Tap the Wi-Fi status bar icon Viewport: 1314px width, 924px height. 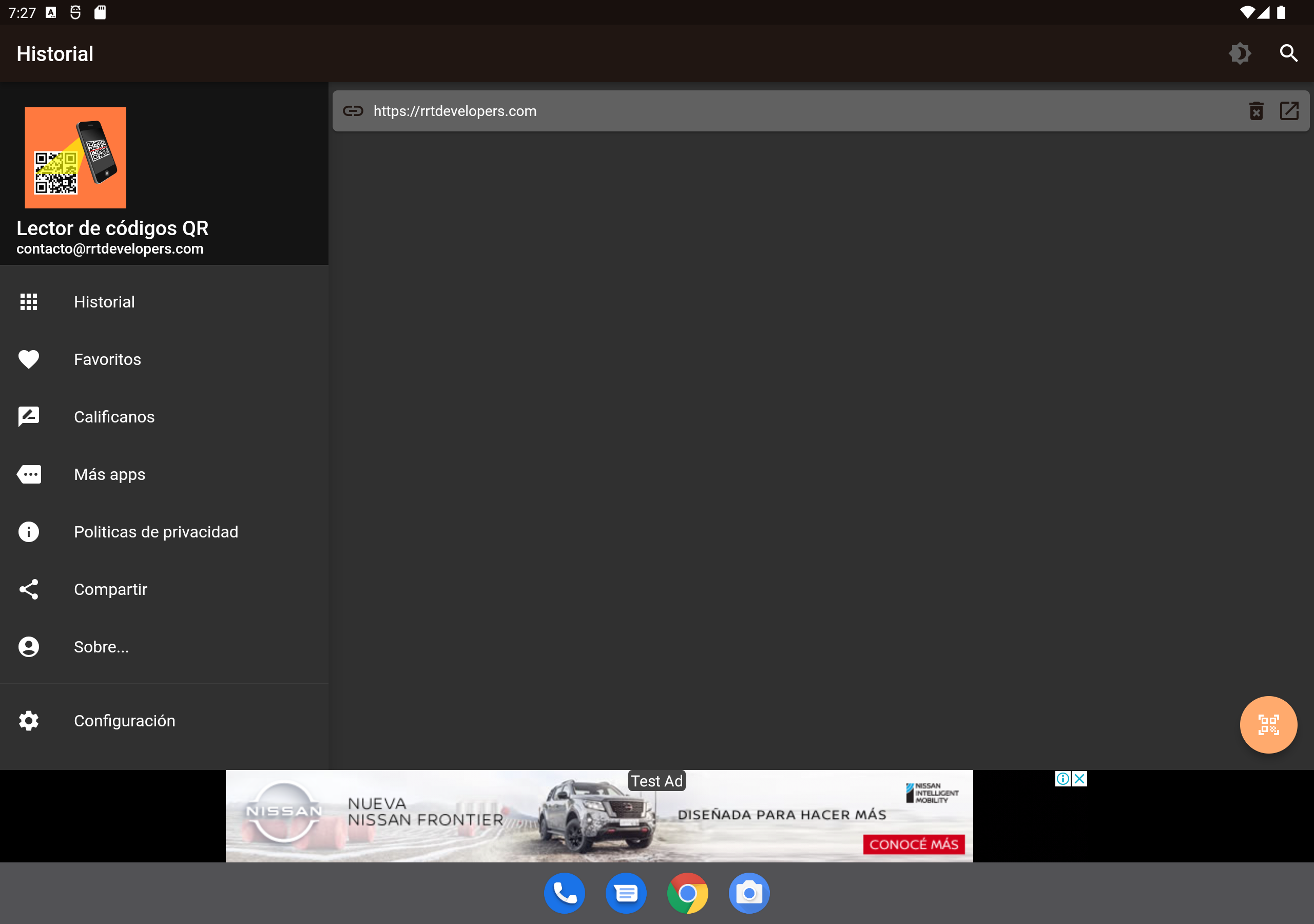1247,13
